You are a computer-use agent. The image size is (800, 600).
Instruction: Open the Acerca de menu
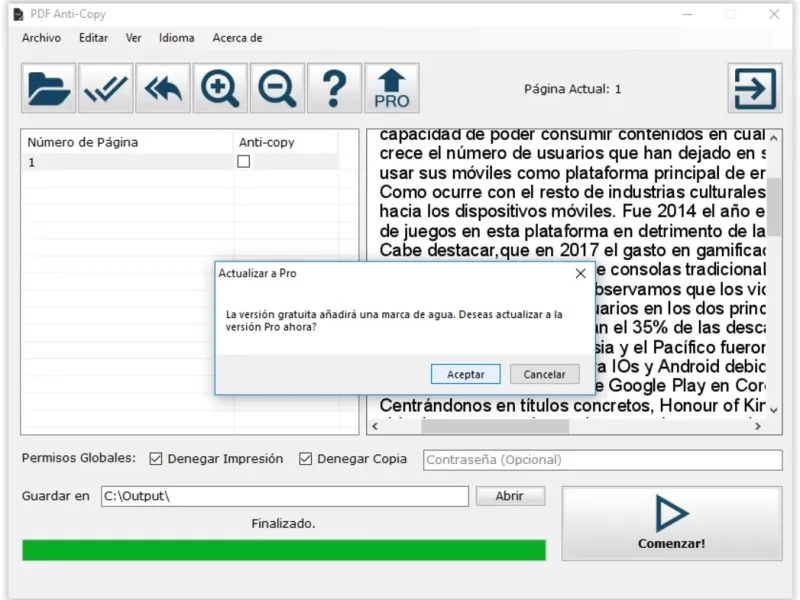(237, 38)
